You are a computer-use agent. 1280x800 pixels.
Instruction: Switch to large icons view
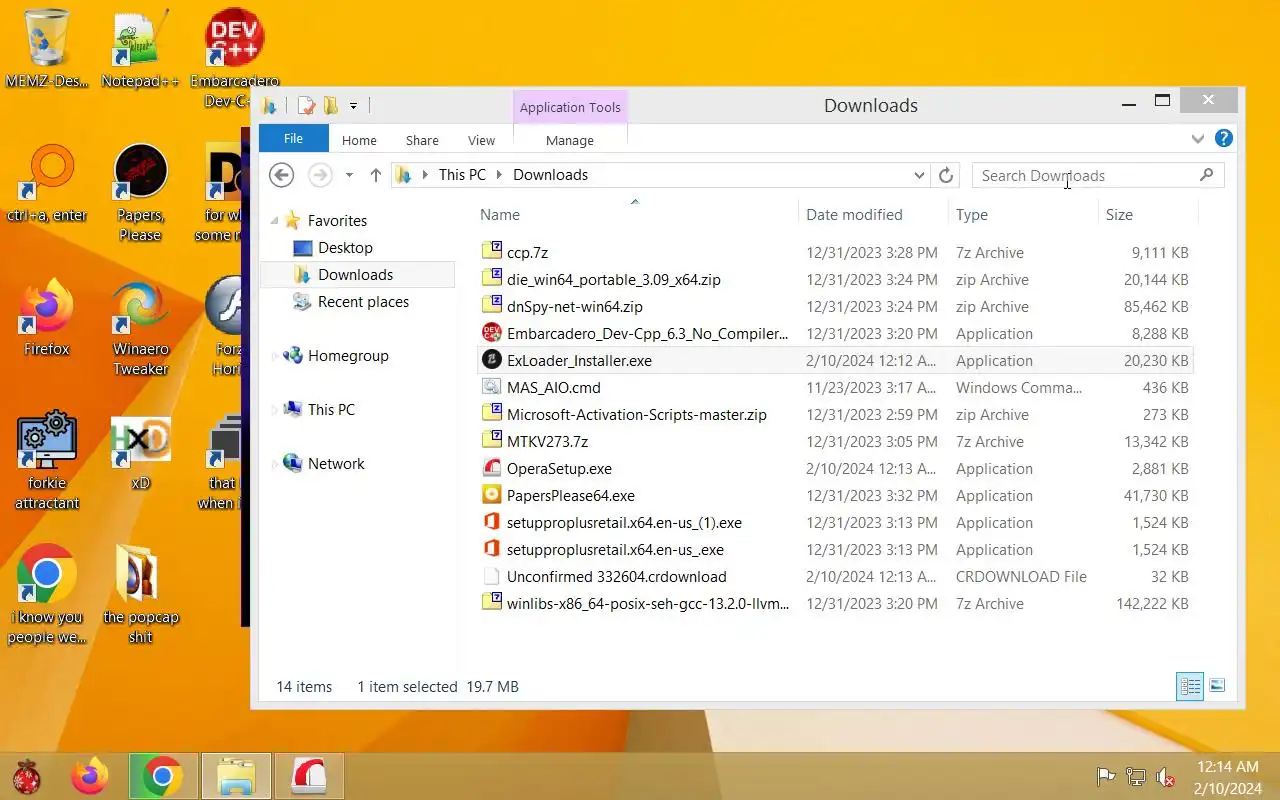pos(1217,686)
